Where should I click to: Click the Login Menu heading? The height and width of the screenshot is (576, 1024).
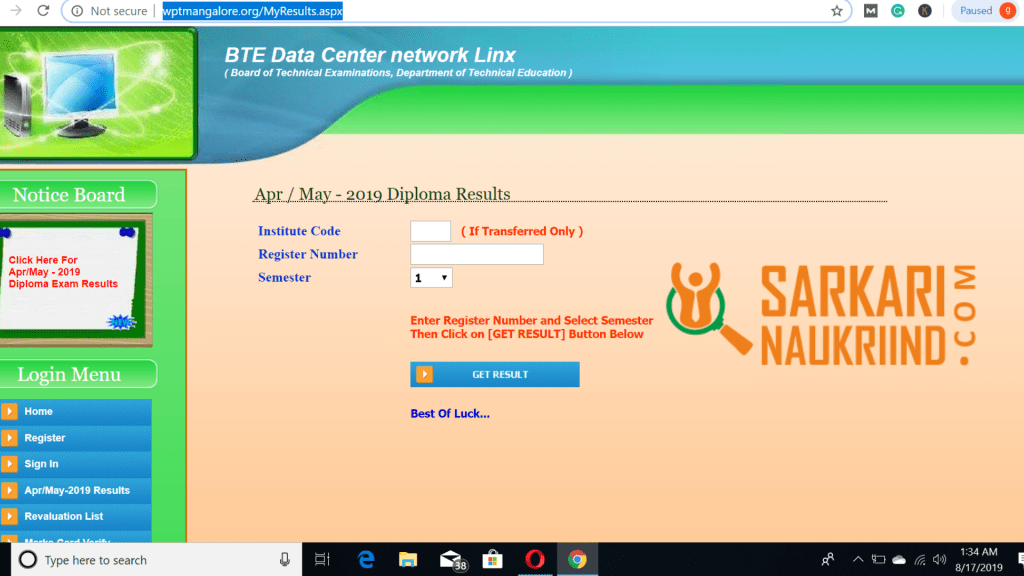click(69, 374)
